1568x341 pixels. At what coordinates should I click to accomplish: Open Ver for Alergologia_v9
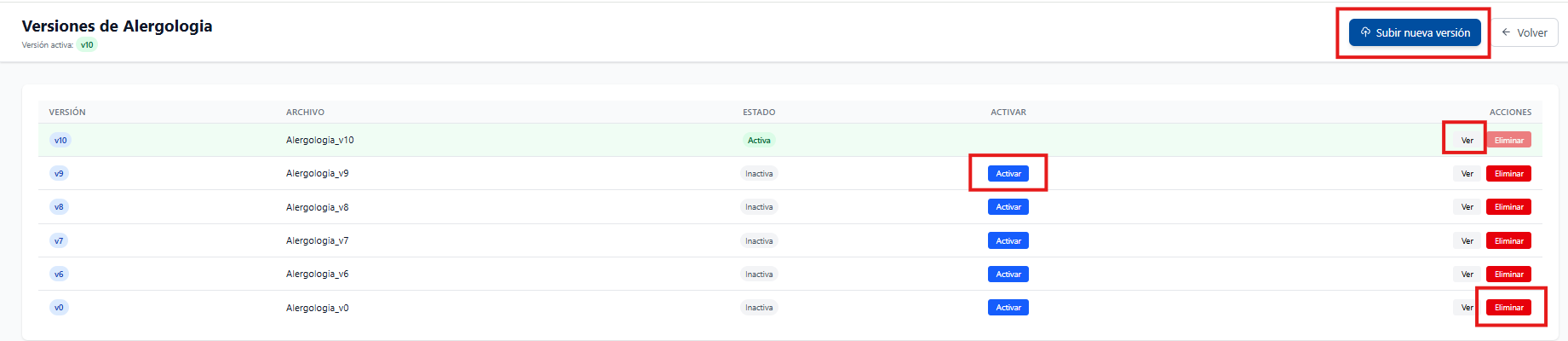coord(1467,173)
